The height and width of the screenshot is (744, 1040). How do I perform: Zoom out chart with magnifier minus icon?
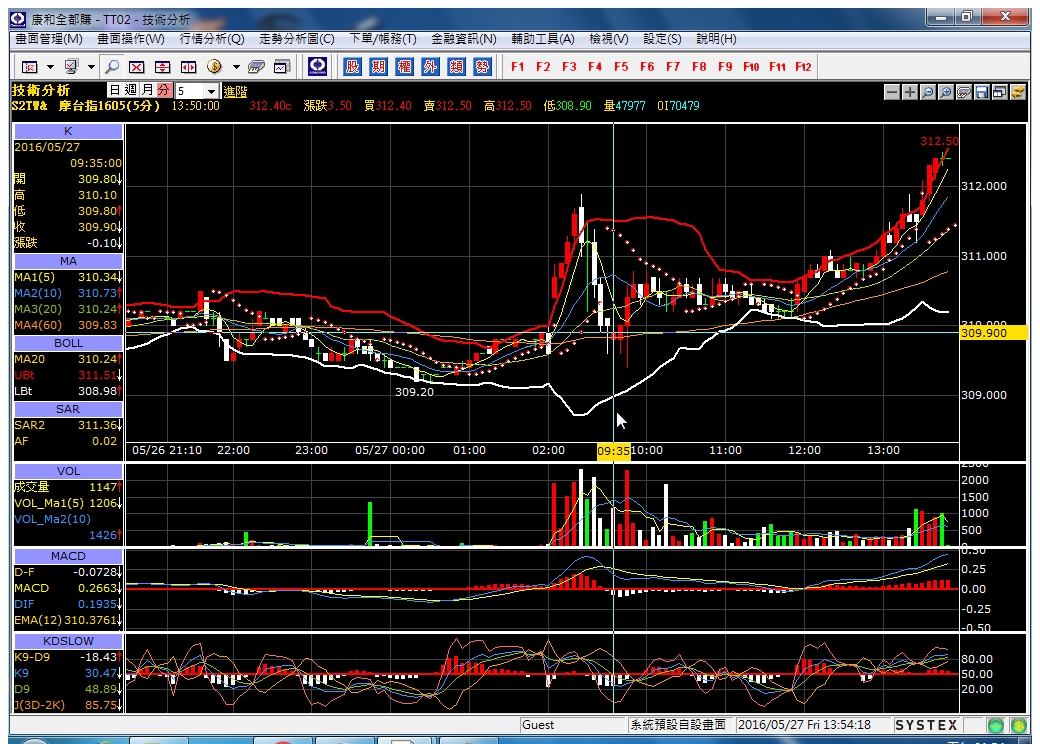[928, 92]
